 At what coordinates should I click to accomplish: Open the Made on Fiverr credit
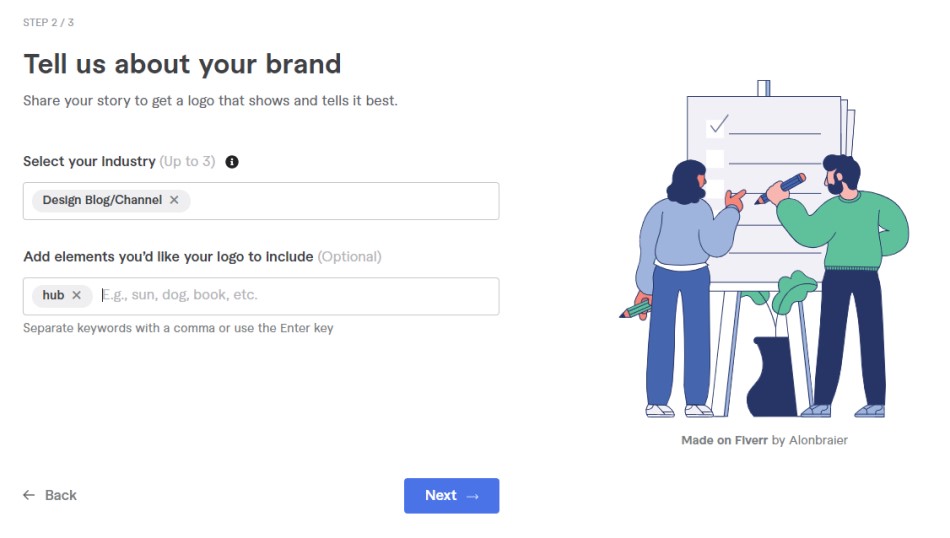[x=724, y=440]
